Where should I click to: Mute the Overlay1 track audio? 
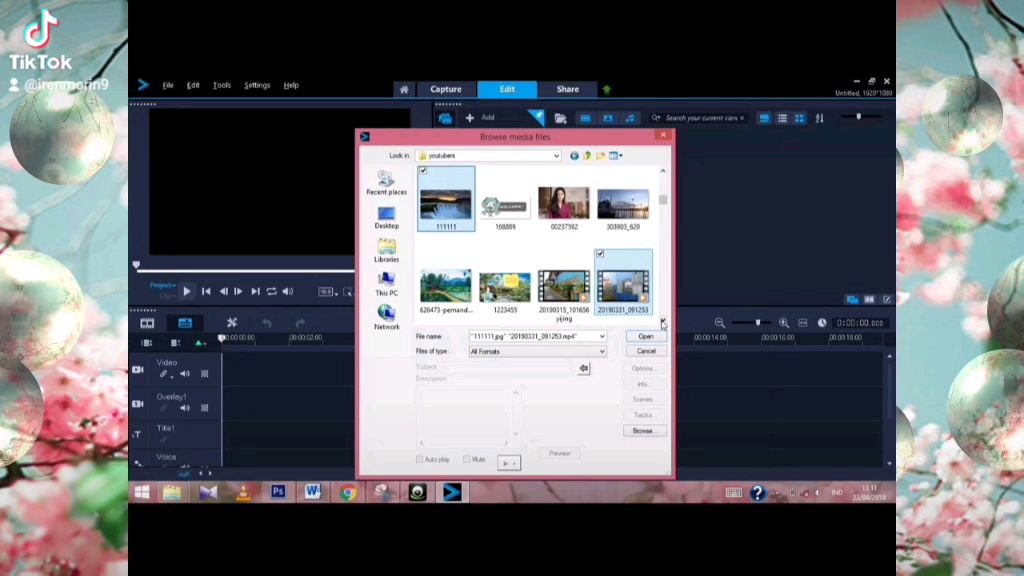185,408
